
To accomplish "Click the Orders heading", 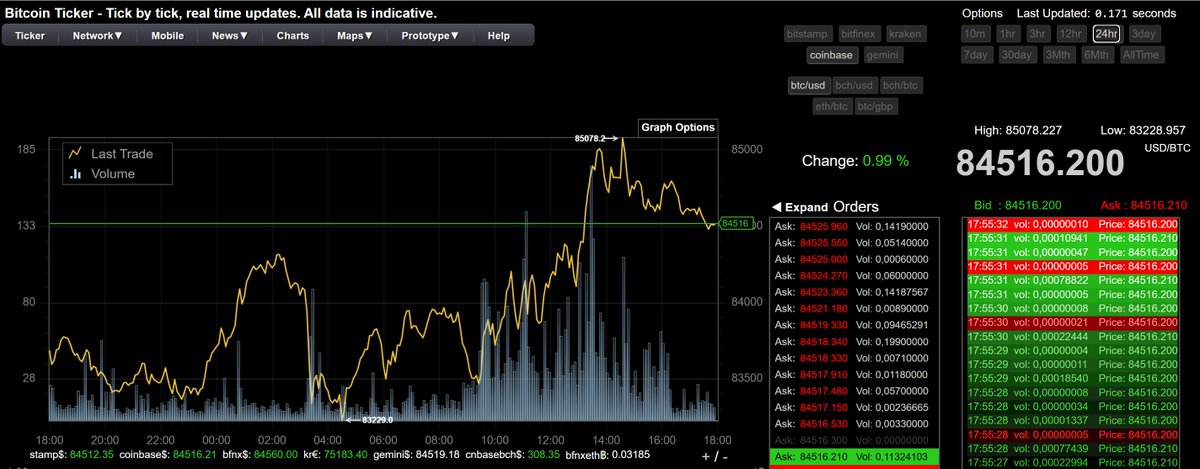I will [x=856, y=206].
